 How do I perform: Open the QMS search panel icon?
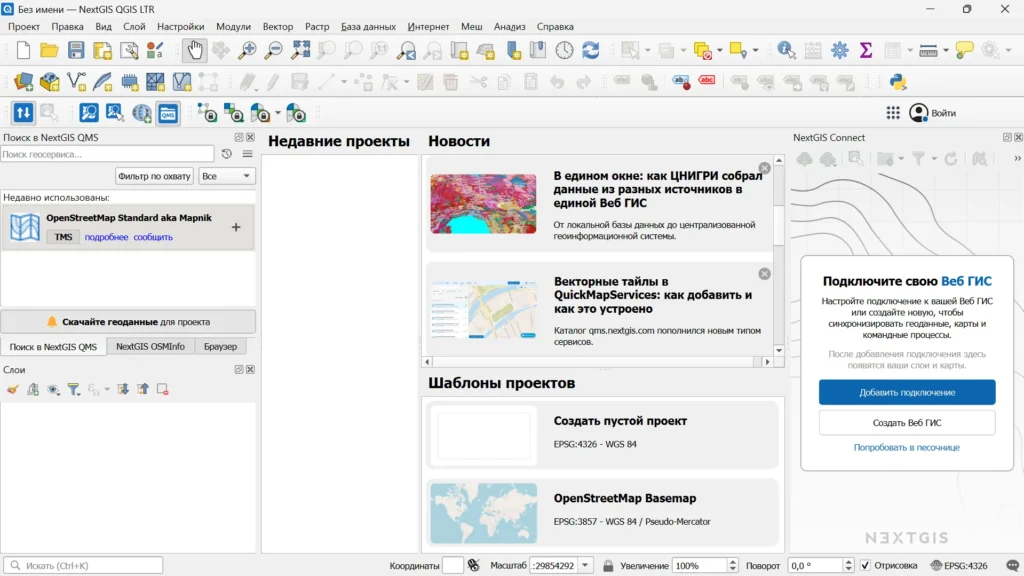coord(168,113)
